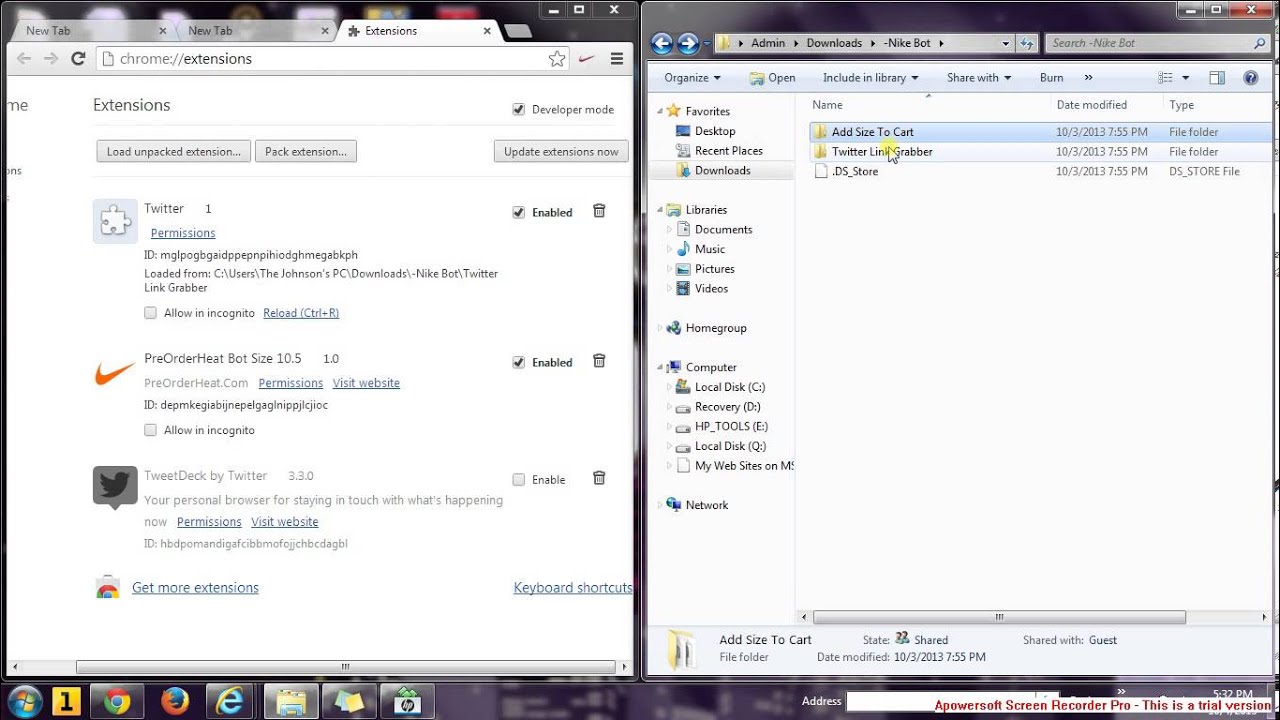Open the Chrome hamburger menu

coord(617,59)
